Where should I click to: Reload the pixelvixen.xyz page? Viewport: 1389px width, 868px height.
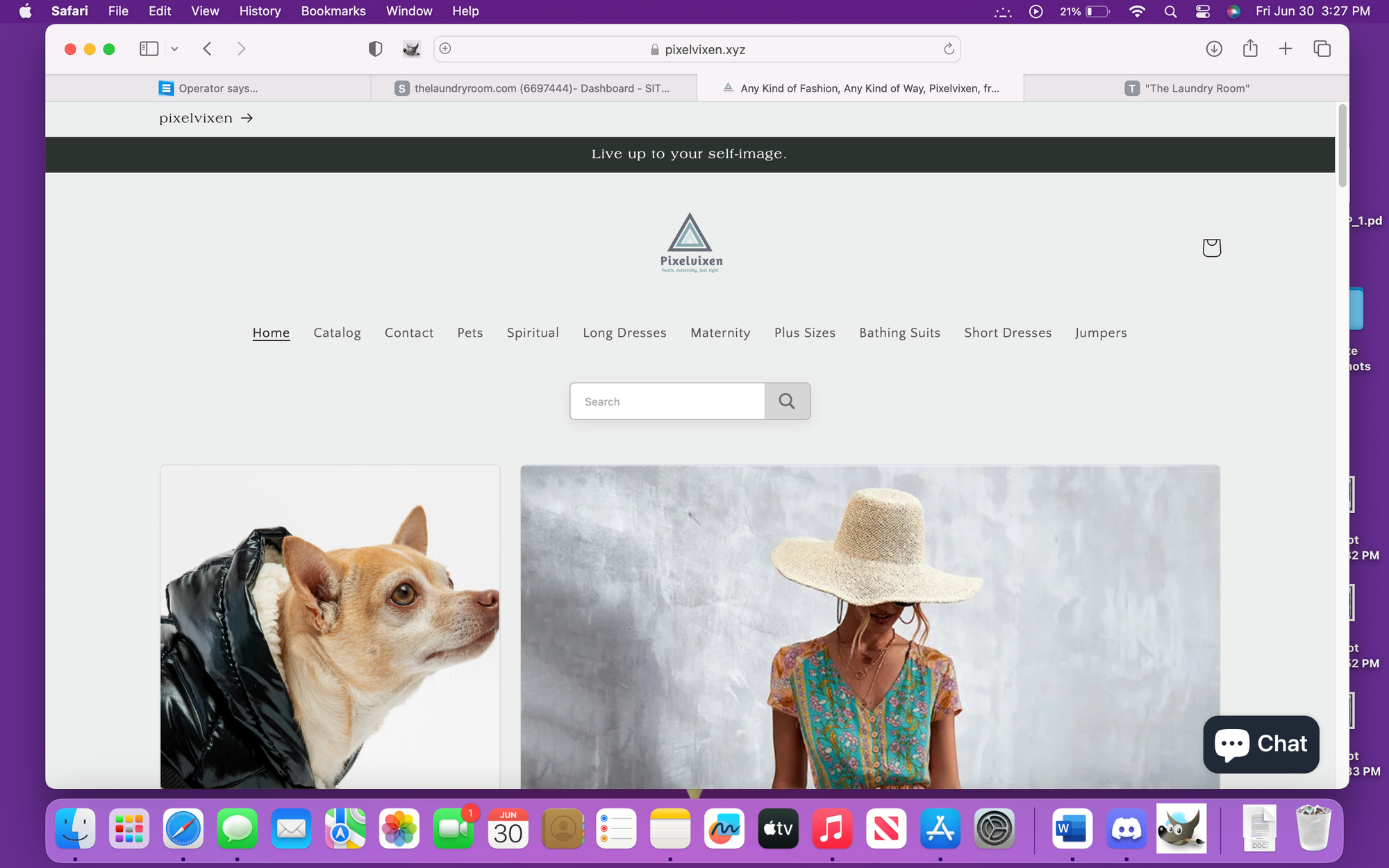(949, 49)
